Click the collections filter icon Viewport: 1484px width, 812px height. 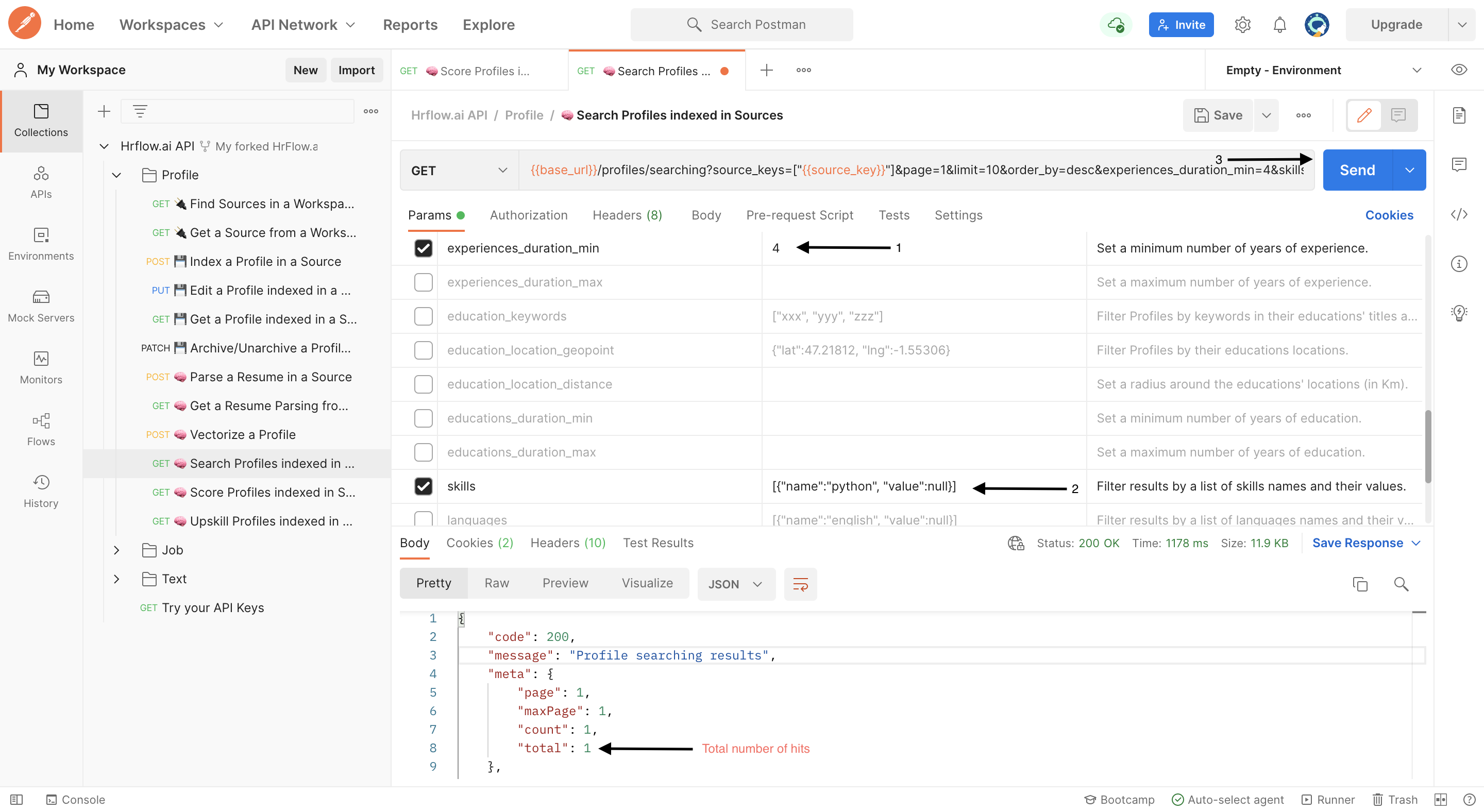coord(140,111)
